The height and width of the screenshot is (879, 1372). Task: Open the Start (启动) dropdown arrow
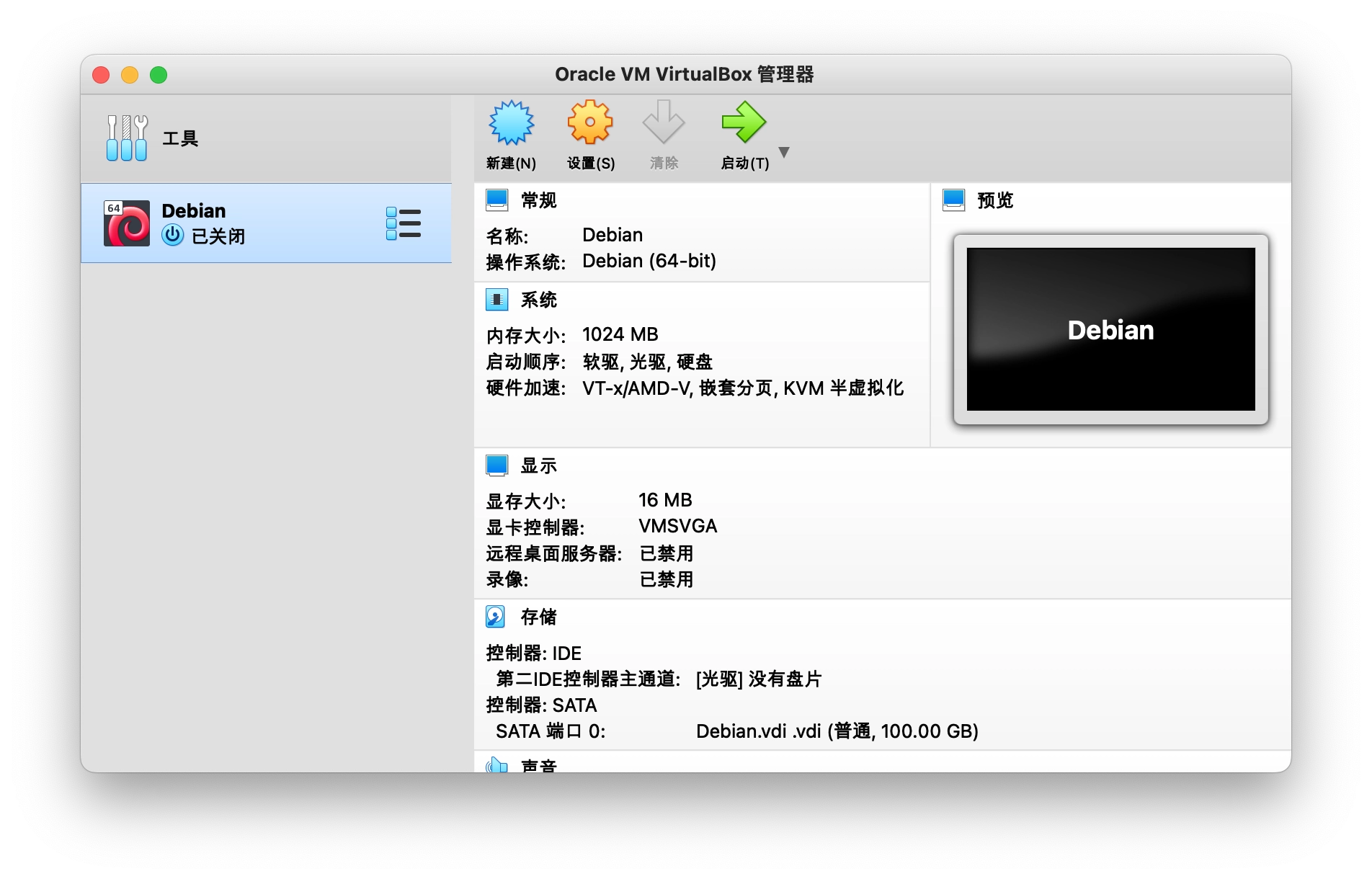[x=784, y=152]
